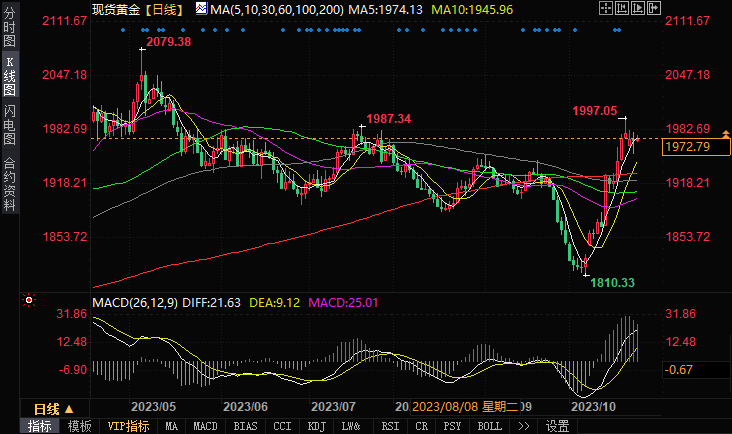Image resolution: width=732 pixels, height=434 pixels.
Task: Click the left MACD axis -6.90 label
Action: [73, 370]
